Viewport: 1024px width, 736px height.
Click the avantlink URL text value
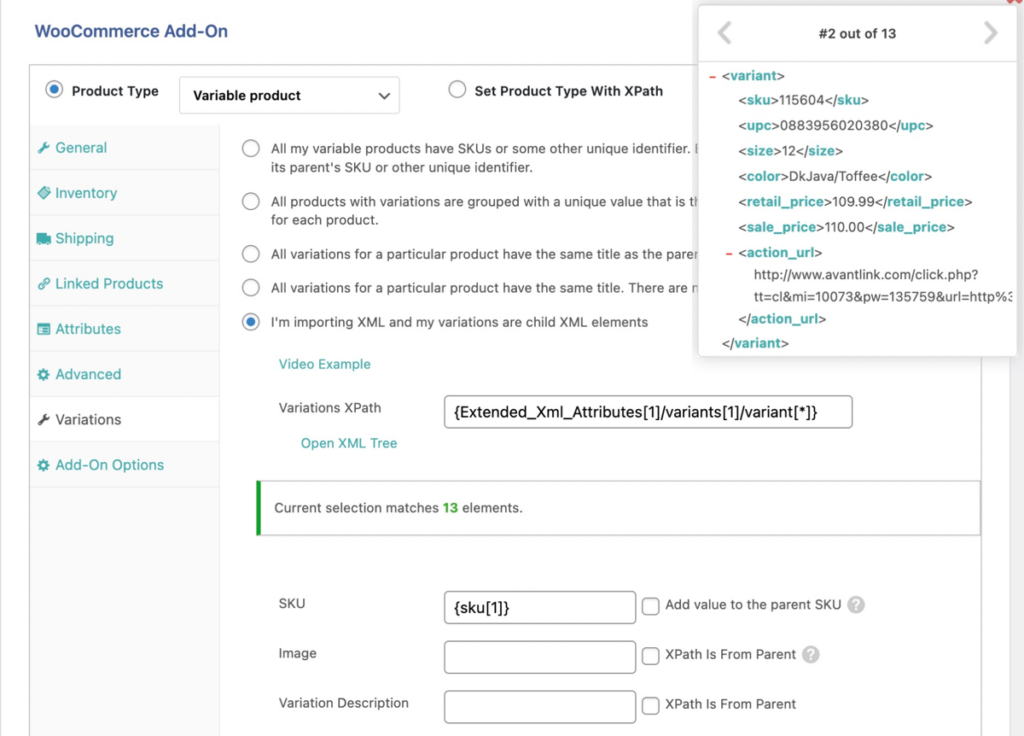pyautogui.click(x=883, y=286)
